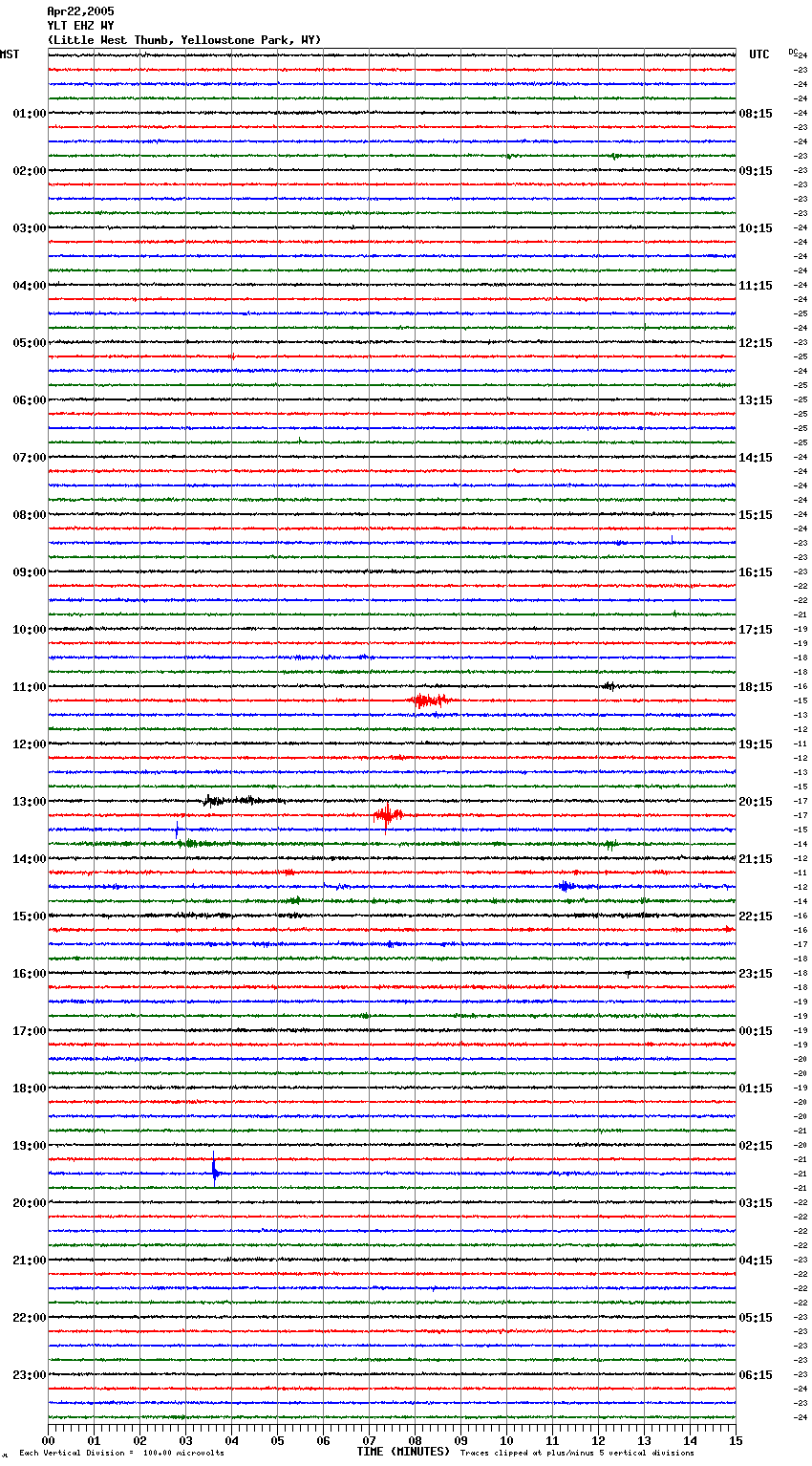Screen dimensions: 812x1466
Task: Click red seismic burst near minute 8 after 11:00
Action: pyautogui.click(x=430, y=701)
